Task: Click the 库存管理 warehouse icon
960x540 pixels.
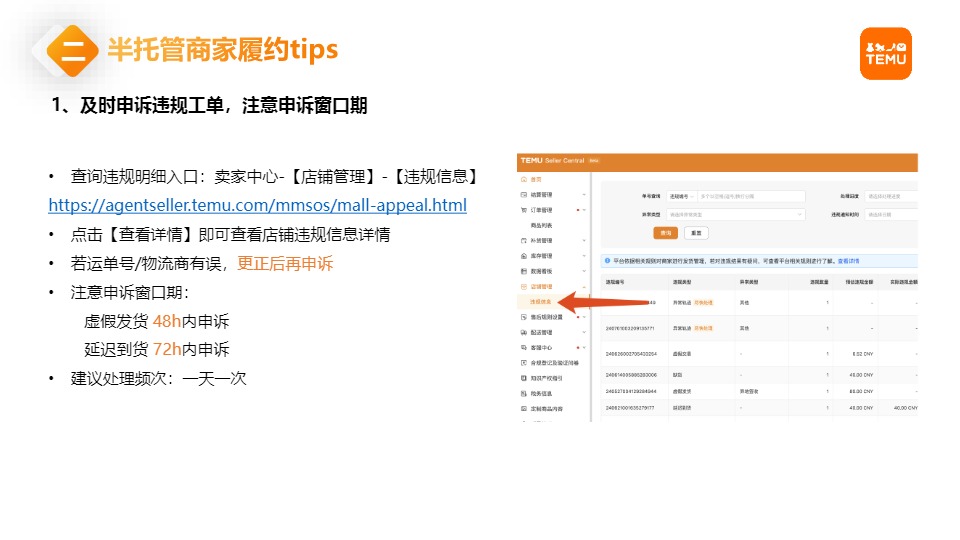Action: (x=522, y=256)
